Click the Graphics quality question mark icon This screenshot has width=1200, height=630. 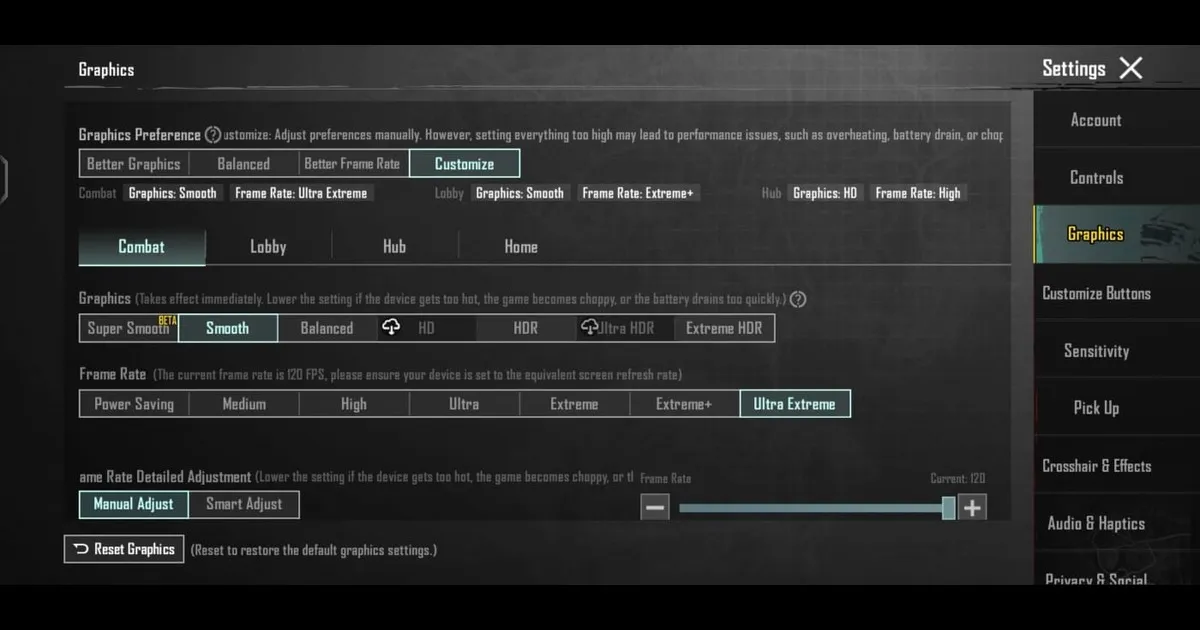[797, 298]
